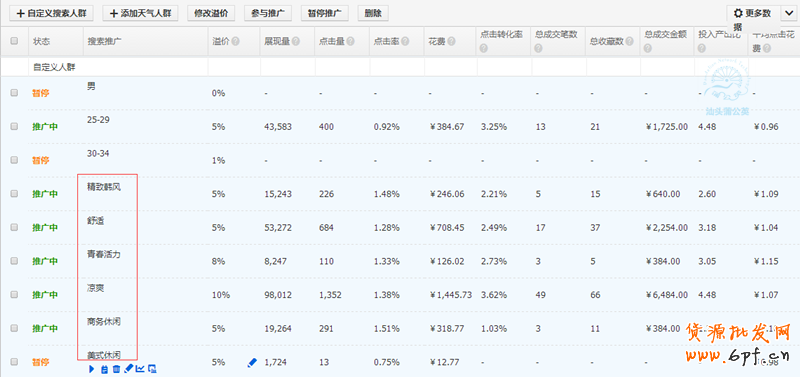The width and height of the screenshot is (800, 377).
Task: Check the box for the 精致韩风 row
Action: 14,193
